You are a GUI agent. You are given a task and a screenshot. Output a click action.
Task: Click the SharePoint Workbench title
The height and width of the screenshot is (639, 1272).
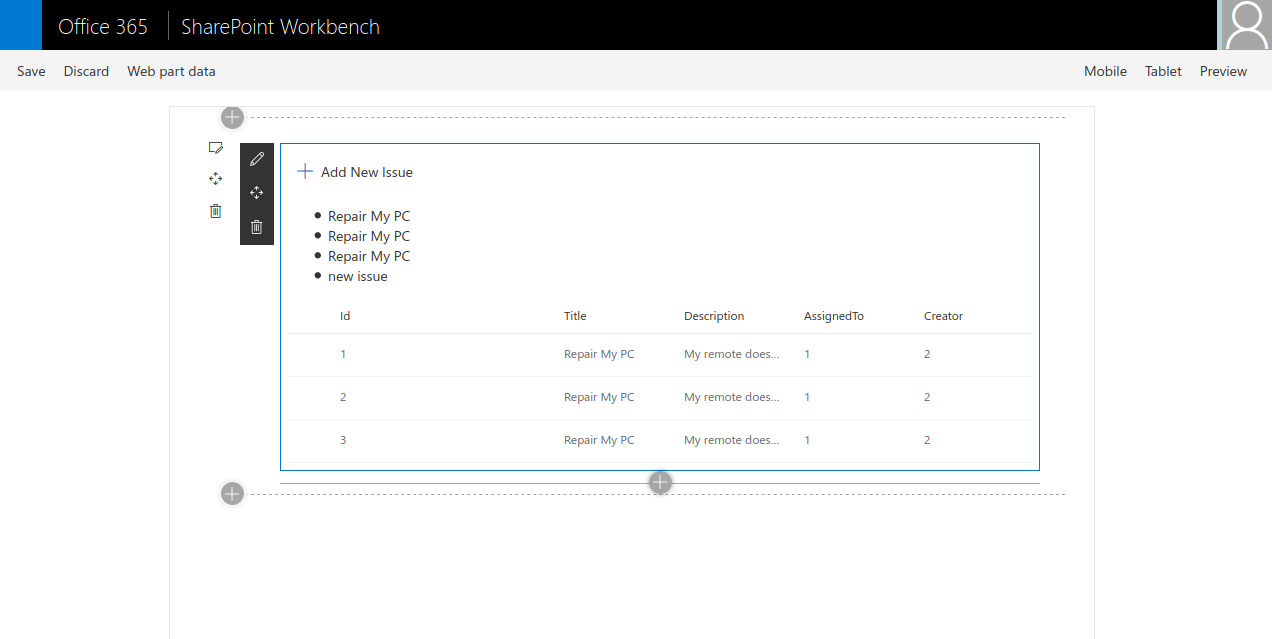click(x=280, y=27)
